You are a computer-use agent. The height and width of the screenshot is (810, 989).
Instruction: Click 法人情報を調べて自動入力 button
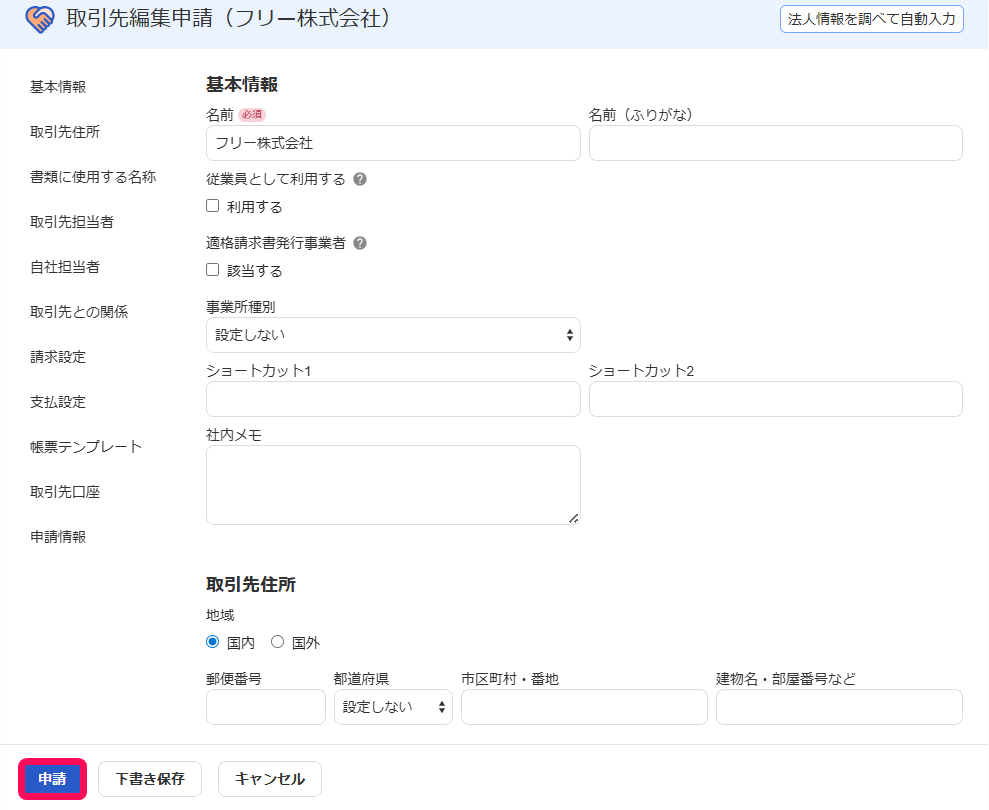(872, 19)
